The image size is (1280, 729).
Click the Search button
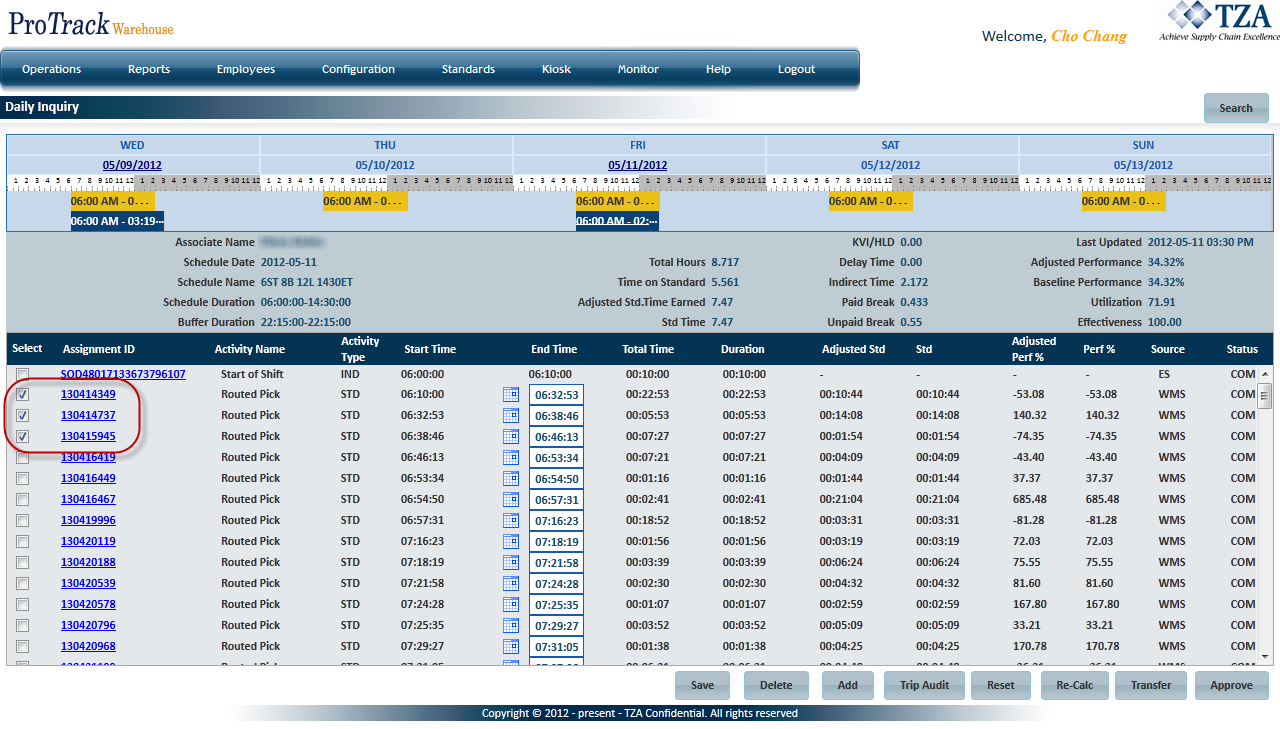coord(1236,108)
